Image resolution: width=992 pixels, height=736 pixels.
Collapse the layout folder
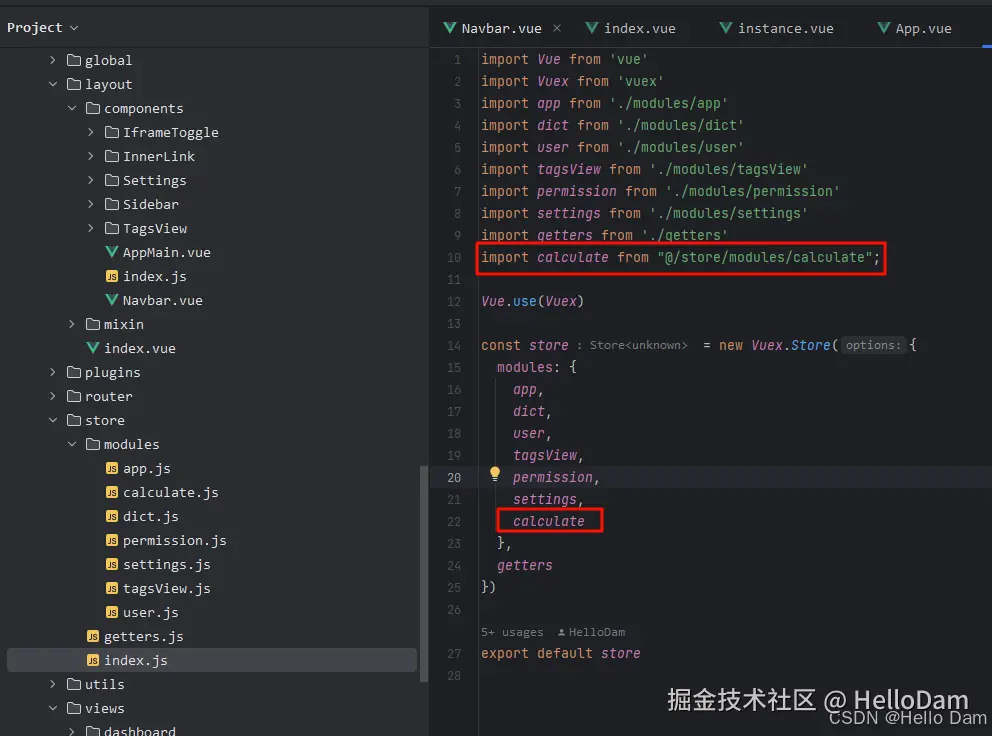pyautogui.click(x=53, y=84)
